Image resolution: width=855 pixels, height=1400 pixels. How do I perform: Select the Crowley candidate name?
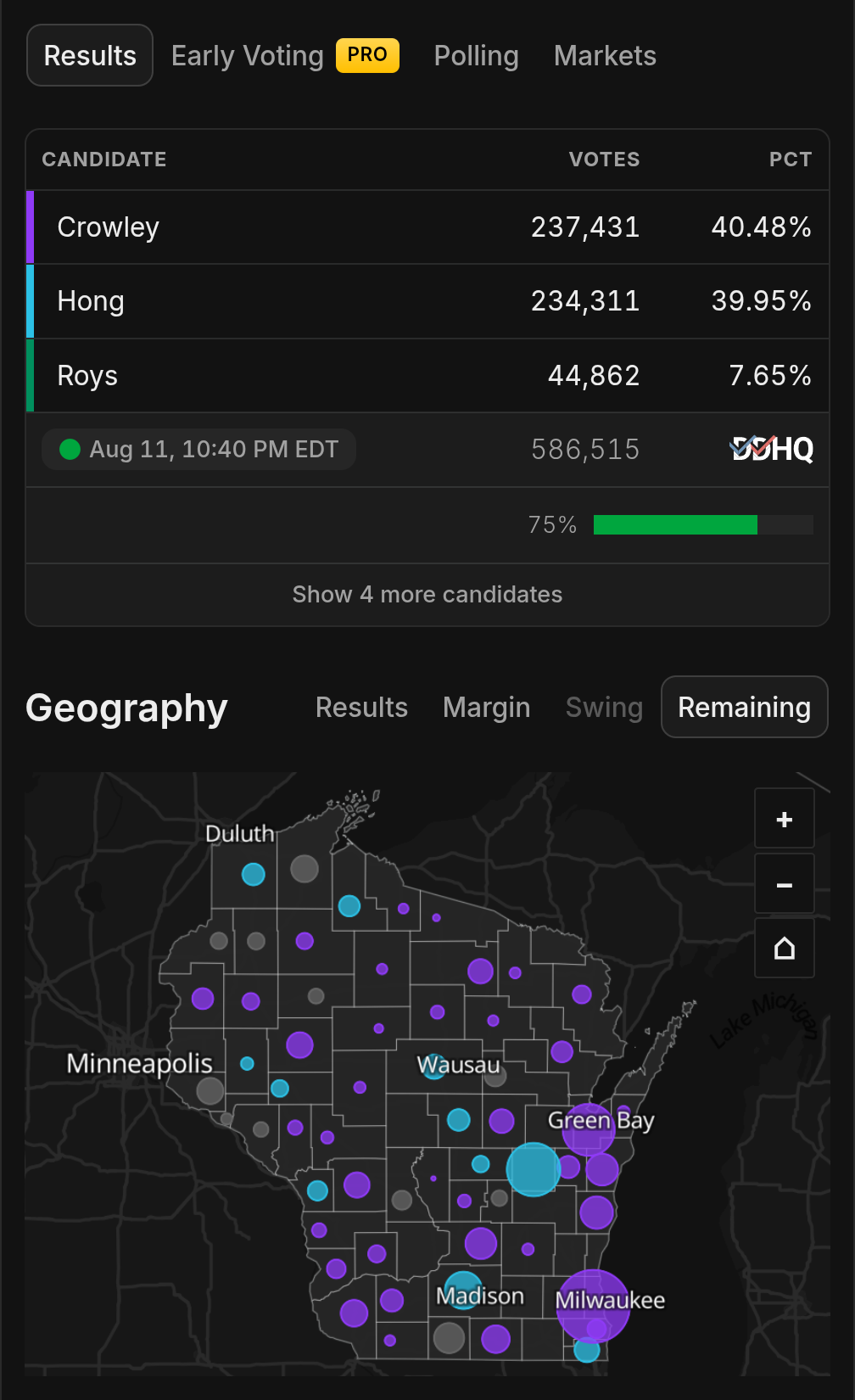pyautogui.click(x=108, y=227)
